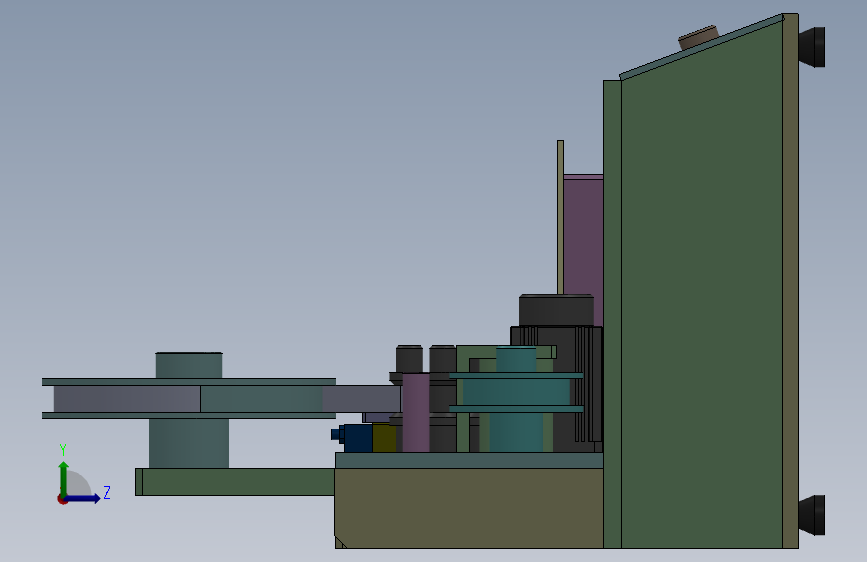
Task: Click the red X axis dot at triad origin
Action: (x=62, y=499)
